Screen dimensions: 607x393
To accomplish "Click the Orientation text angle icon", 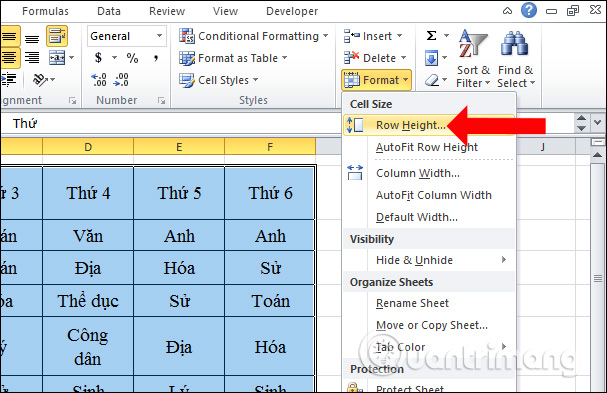I will tap(40, 80).
